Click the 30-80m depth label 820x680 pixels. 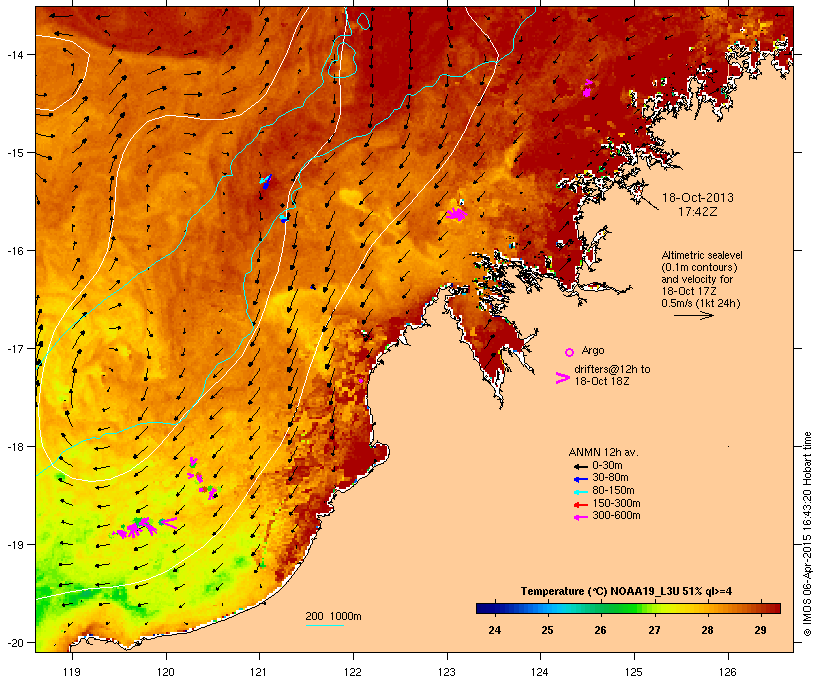pos(610,478)
